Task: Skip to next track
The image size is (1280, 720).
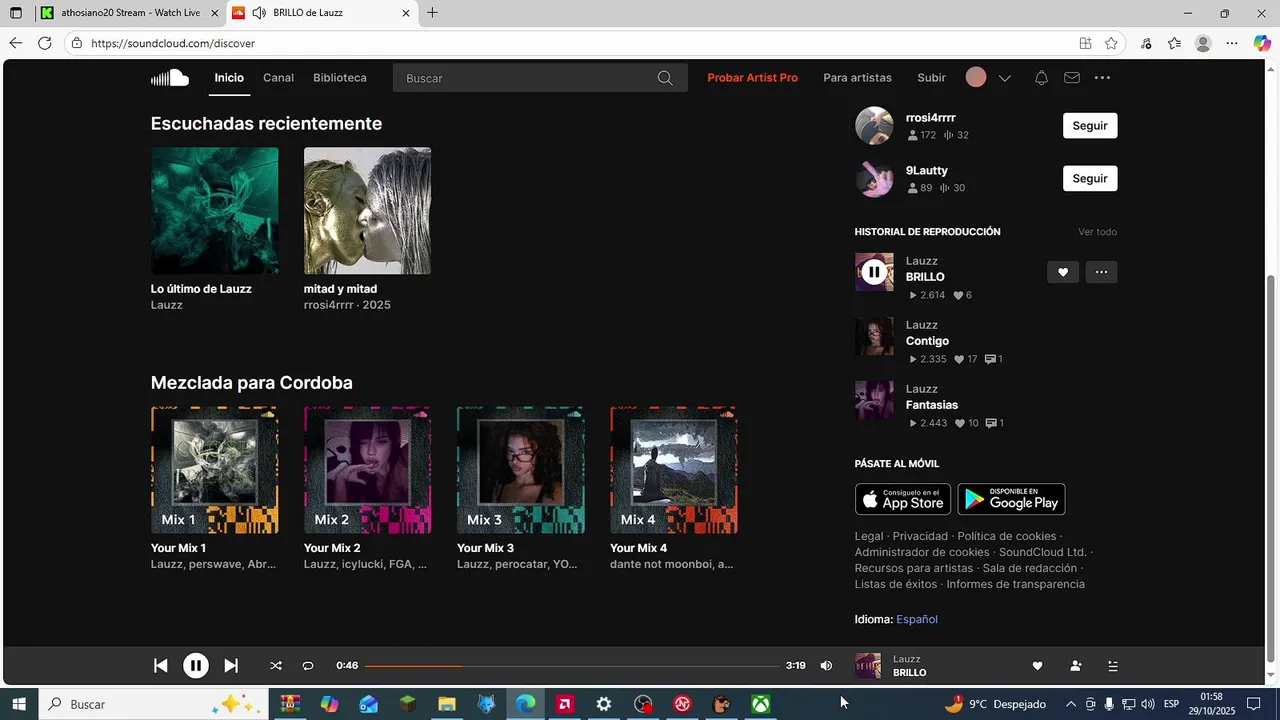Action: click(231, 666)
